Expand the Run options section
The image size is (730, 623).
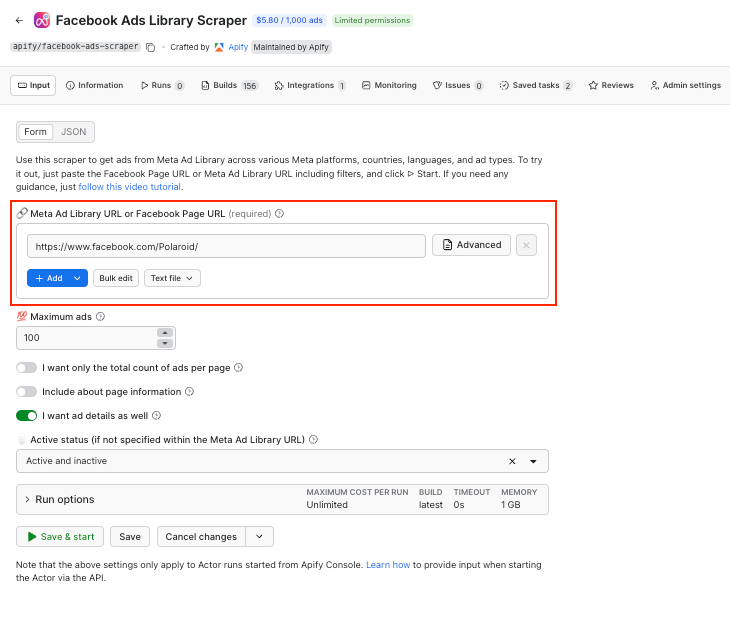tap(282, 500)
